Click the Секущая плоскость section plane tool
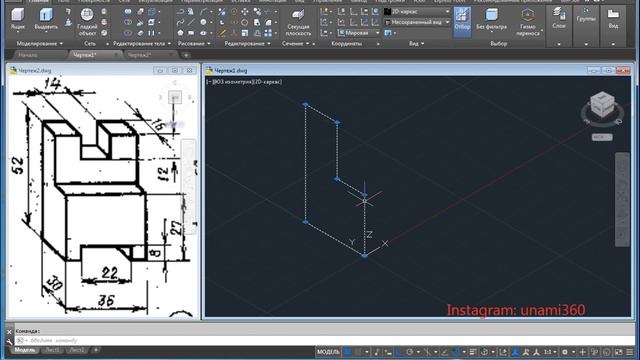The width and height of the screenshot is (640, 360). (x=298, y=22)
